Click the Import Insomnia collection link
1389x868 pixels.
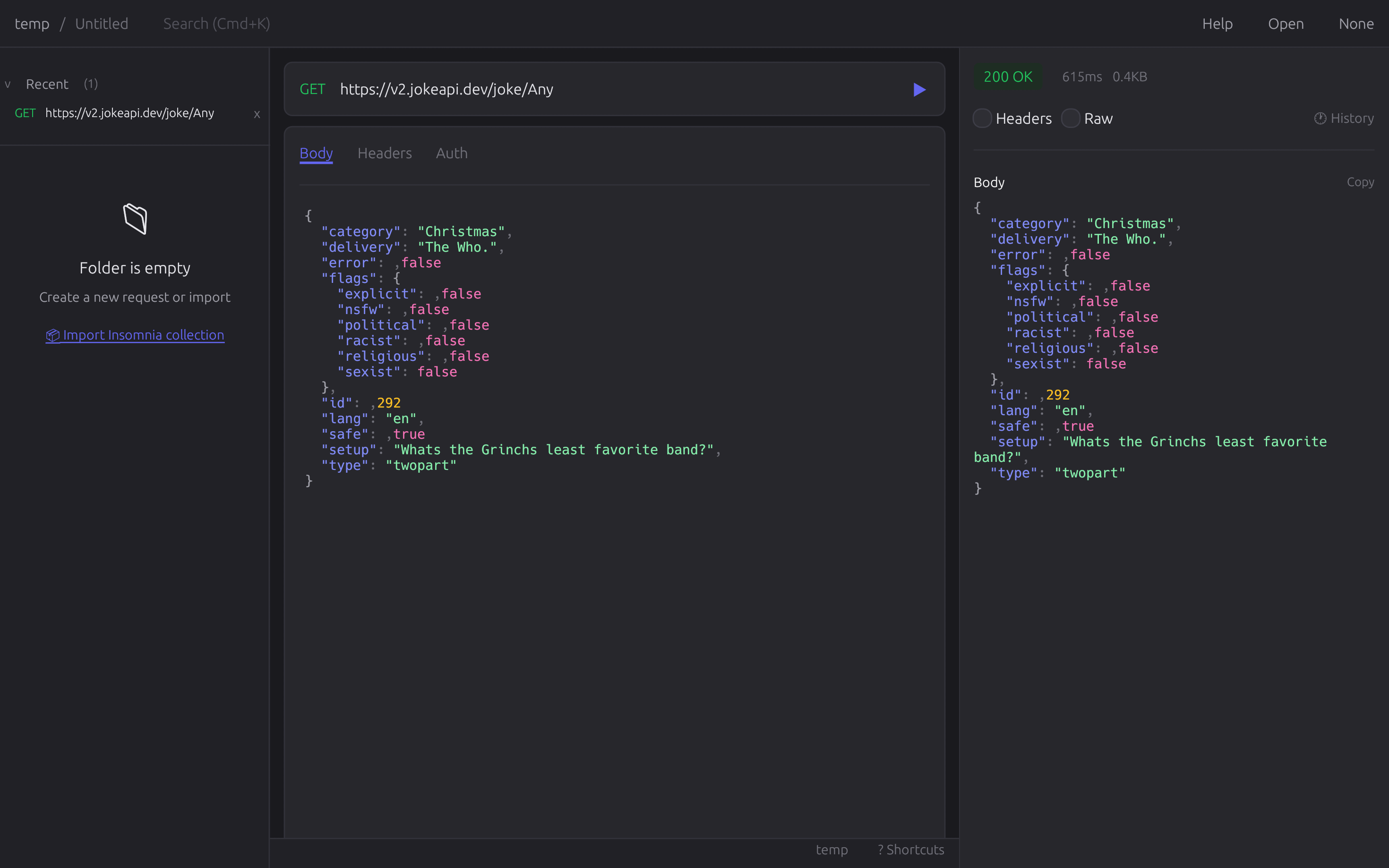pos(143,335)
